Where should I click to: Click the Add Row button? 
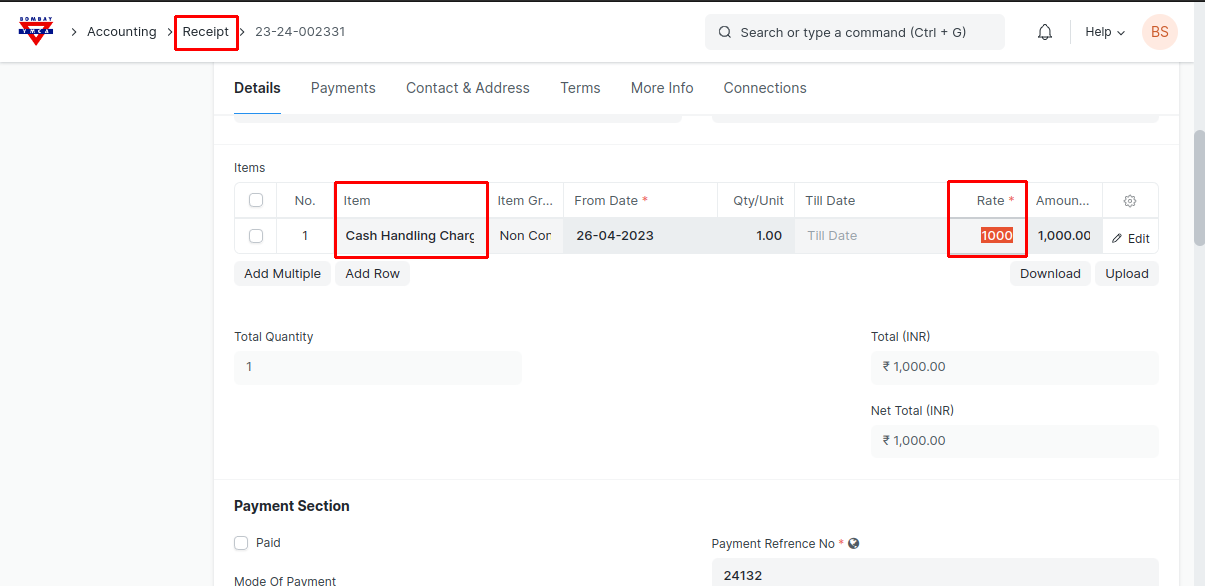click(372, 274)
